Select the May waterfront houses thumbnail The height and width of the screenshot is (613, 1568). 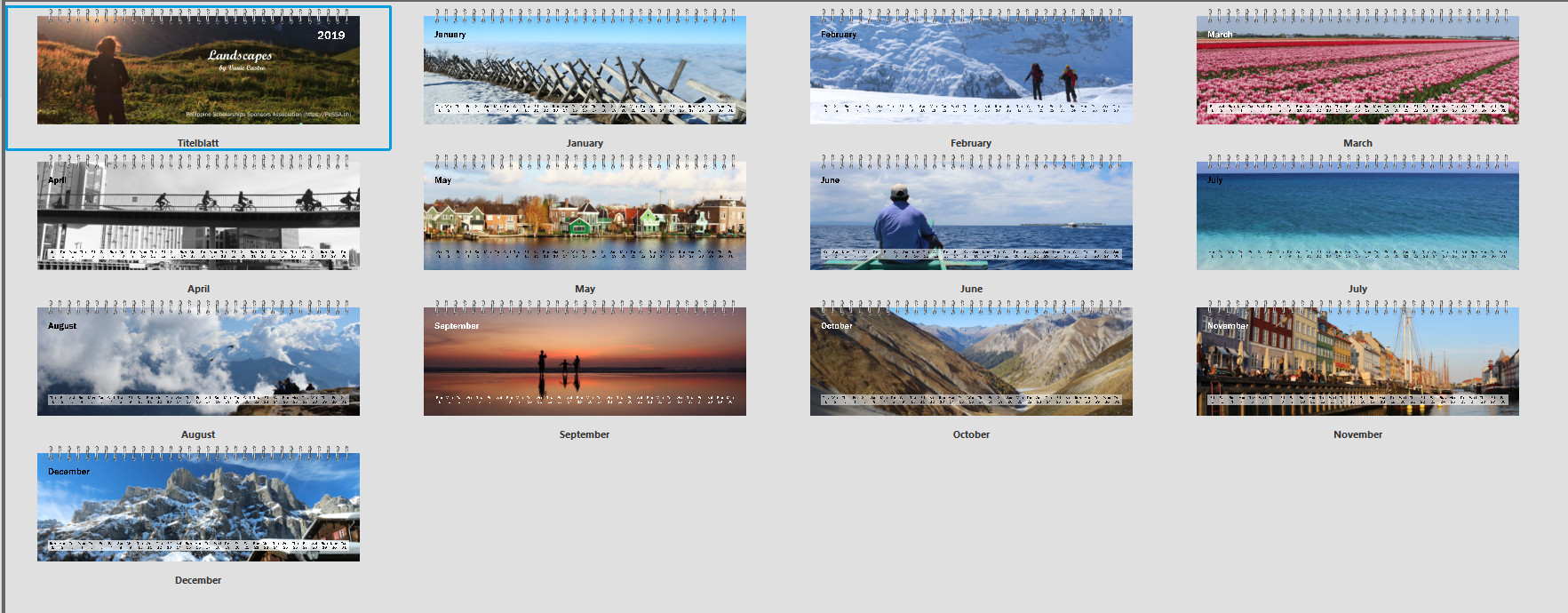point(585,216)
